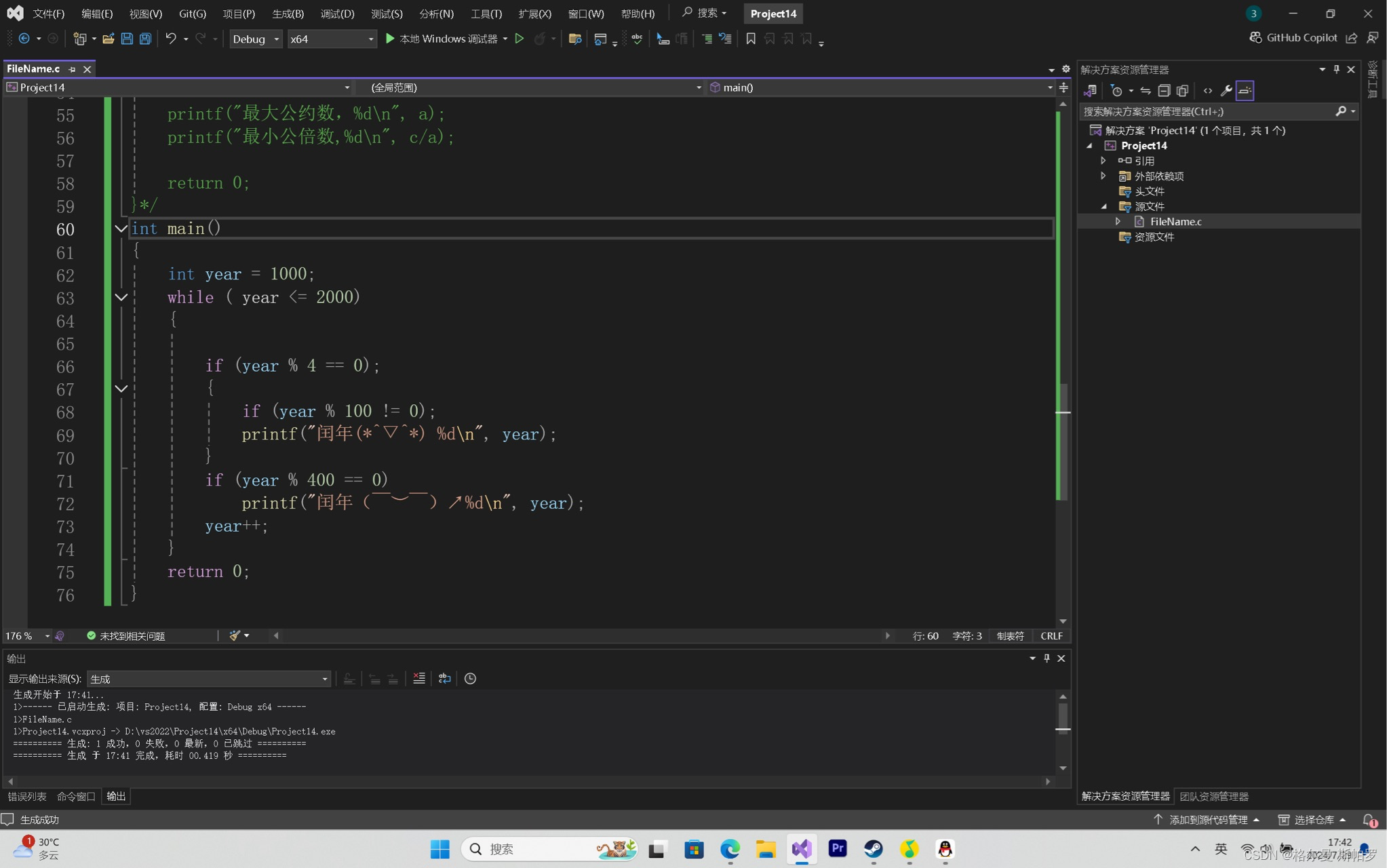The image size is (1387, 868).
Task: Click 选择仓库 in the status bar
Action: tap(1313, 820)
